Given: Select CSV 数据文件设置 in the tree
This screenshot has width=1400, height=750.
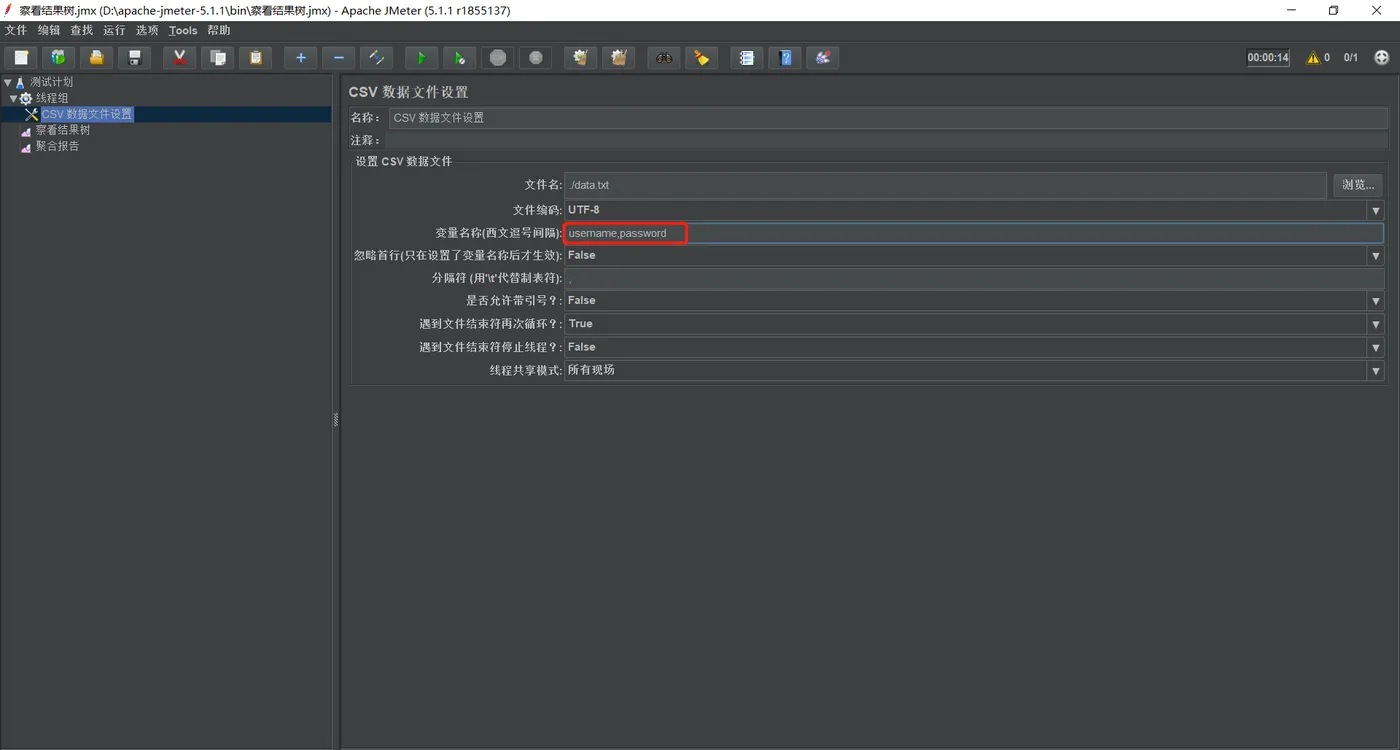Looking at the screenshot, I should (x=87, y=114).
